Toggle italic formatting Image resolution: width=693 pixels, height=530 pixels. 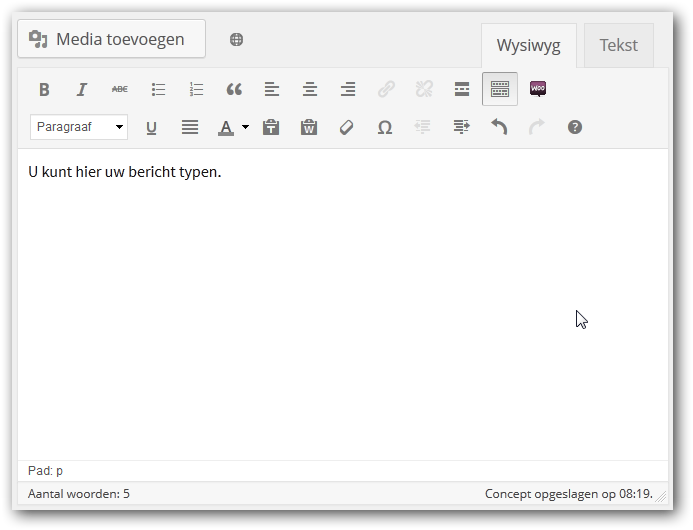pyautogui.click(x=82, y=89)
